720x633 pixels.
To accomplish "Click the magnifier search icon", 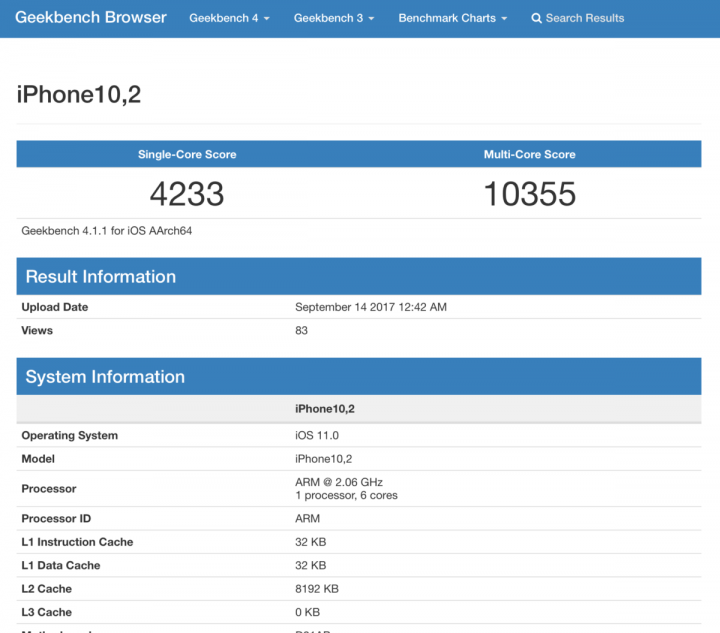I will pos(536,18).
